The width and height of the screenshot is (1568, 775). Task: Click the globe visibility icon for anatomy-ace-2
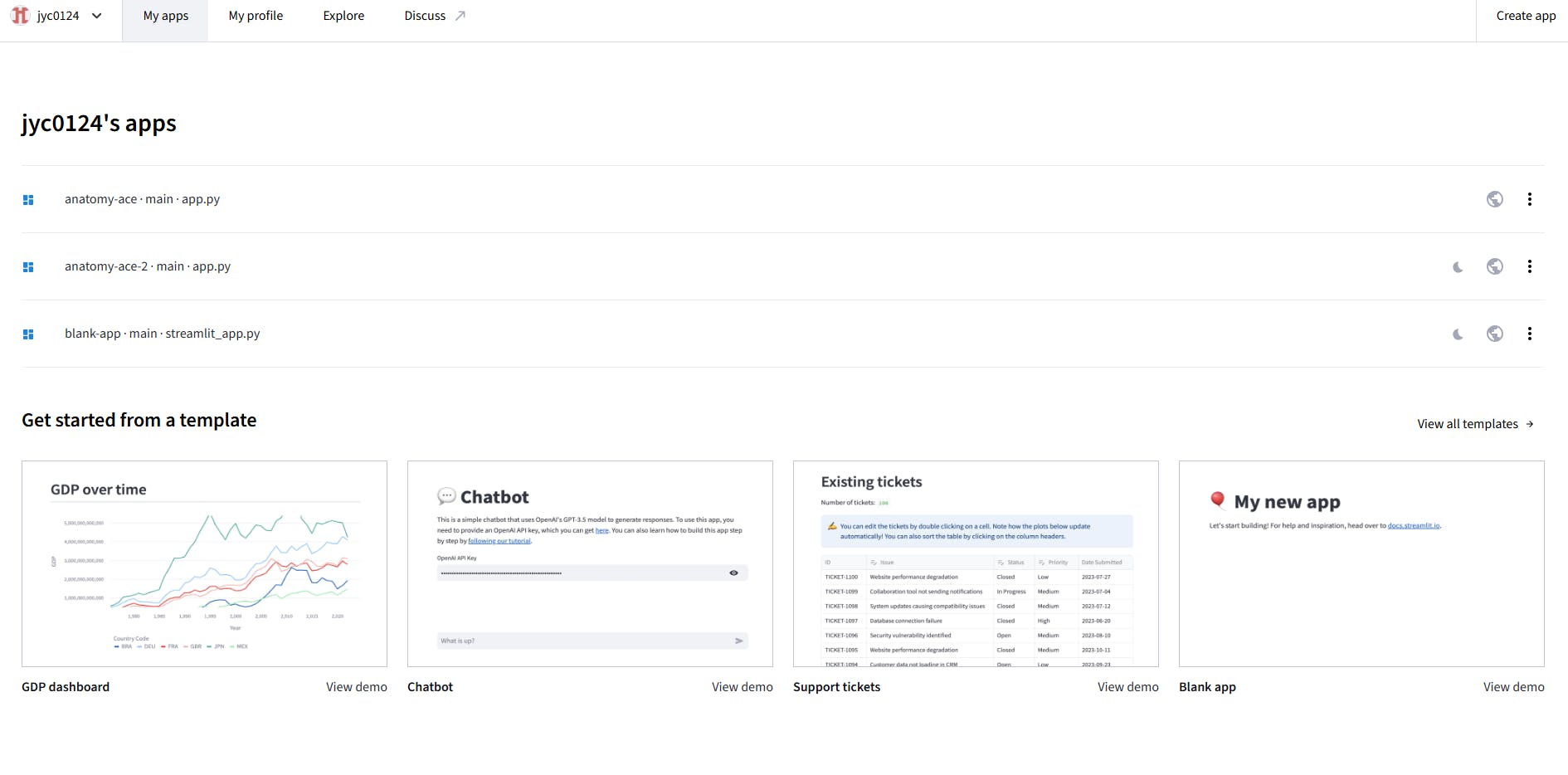coord(1495,266)
